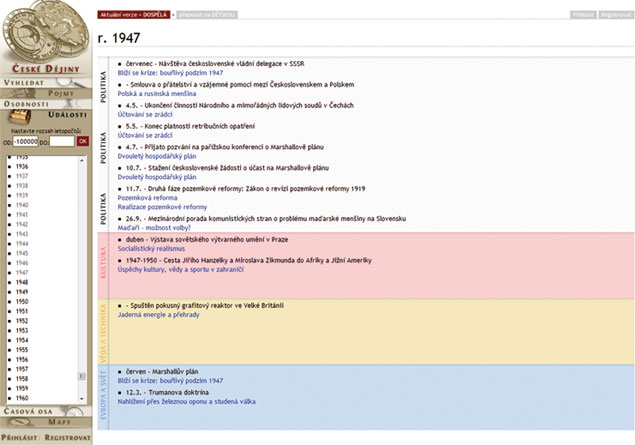Select year 1955 in the year list

click(22, 349)
